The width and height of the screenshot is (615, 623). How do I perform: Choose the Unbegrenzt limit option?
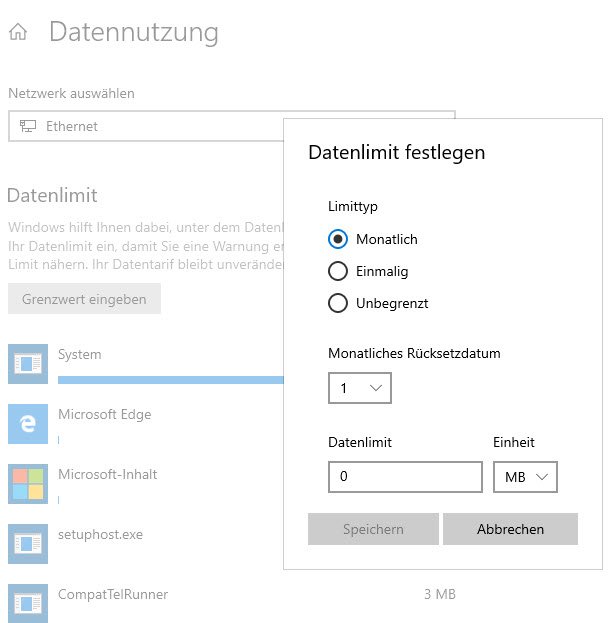pos(338,303)
